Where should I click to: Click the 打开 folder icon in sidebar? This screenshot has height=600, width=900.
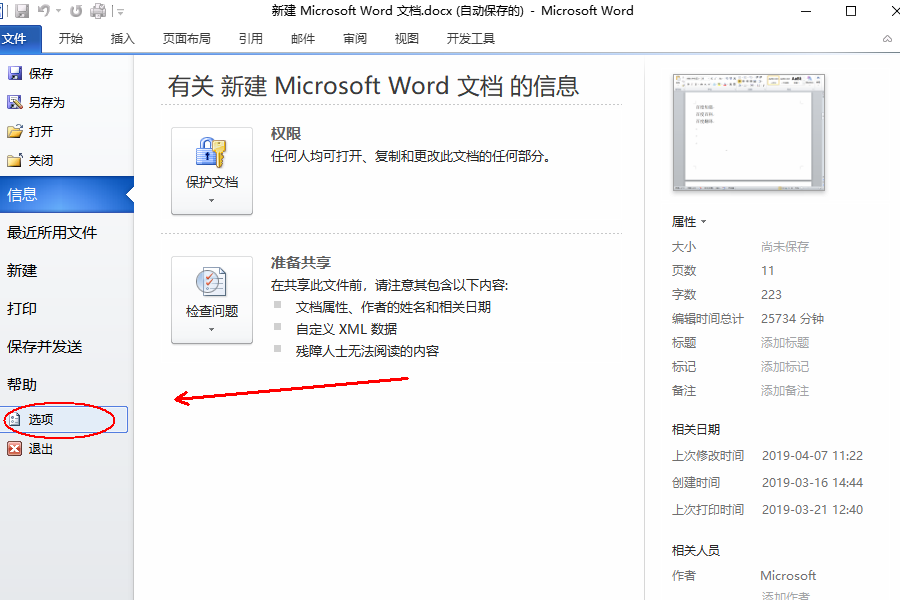[14, 131]
